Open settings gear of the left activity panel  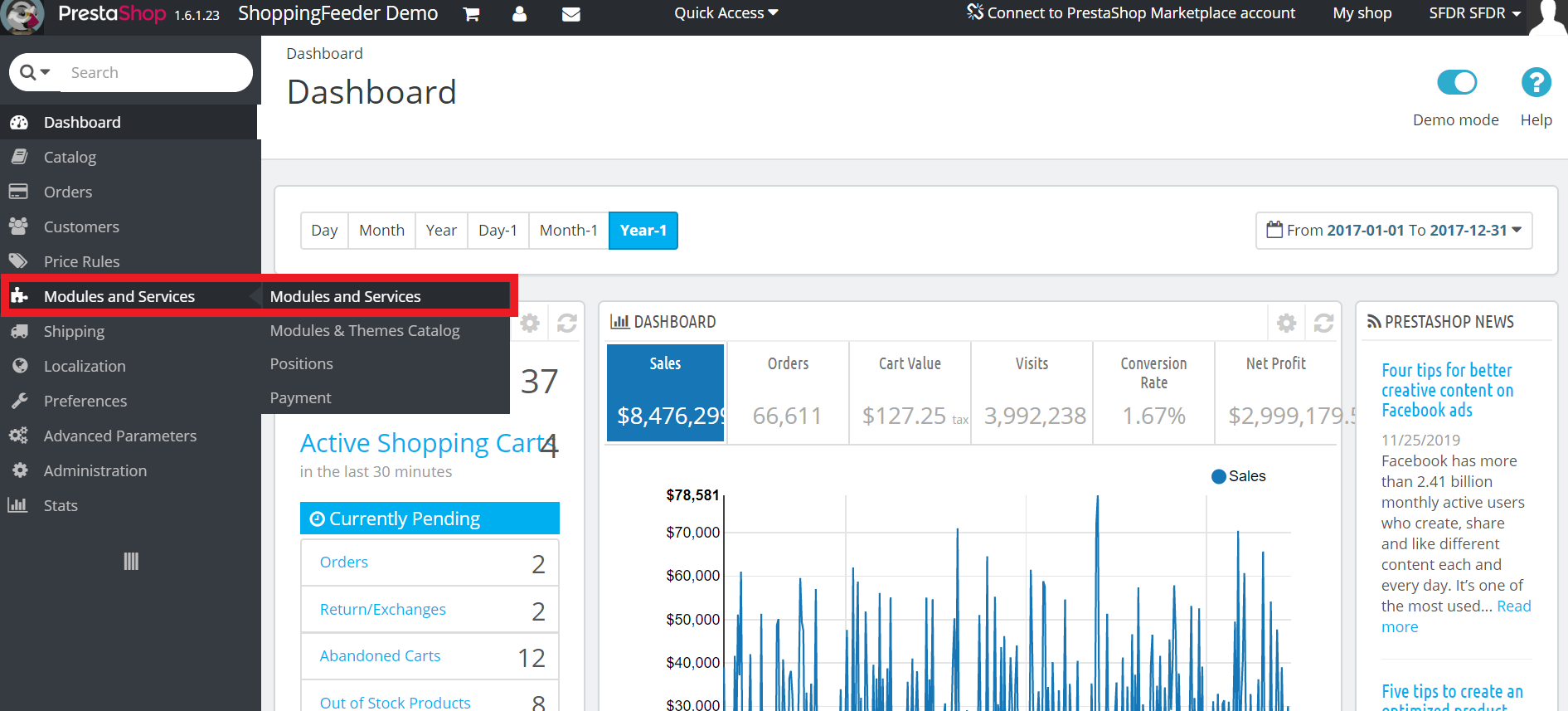530,323
